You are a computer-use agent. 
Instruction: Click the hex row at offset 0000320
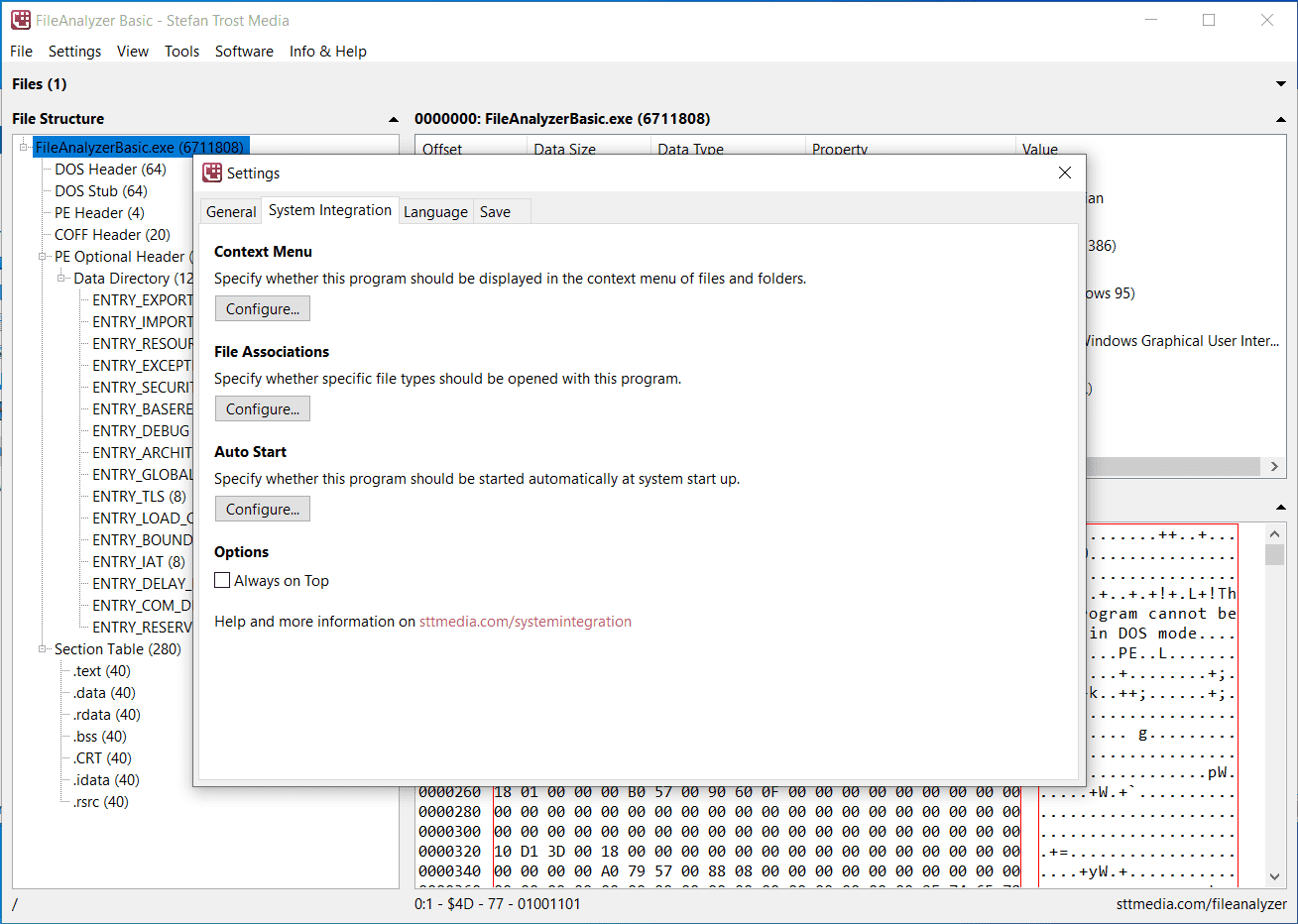coord(719,852)
